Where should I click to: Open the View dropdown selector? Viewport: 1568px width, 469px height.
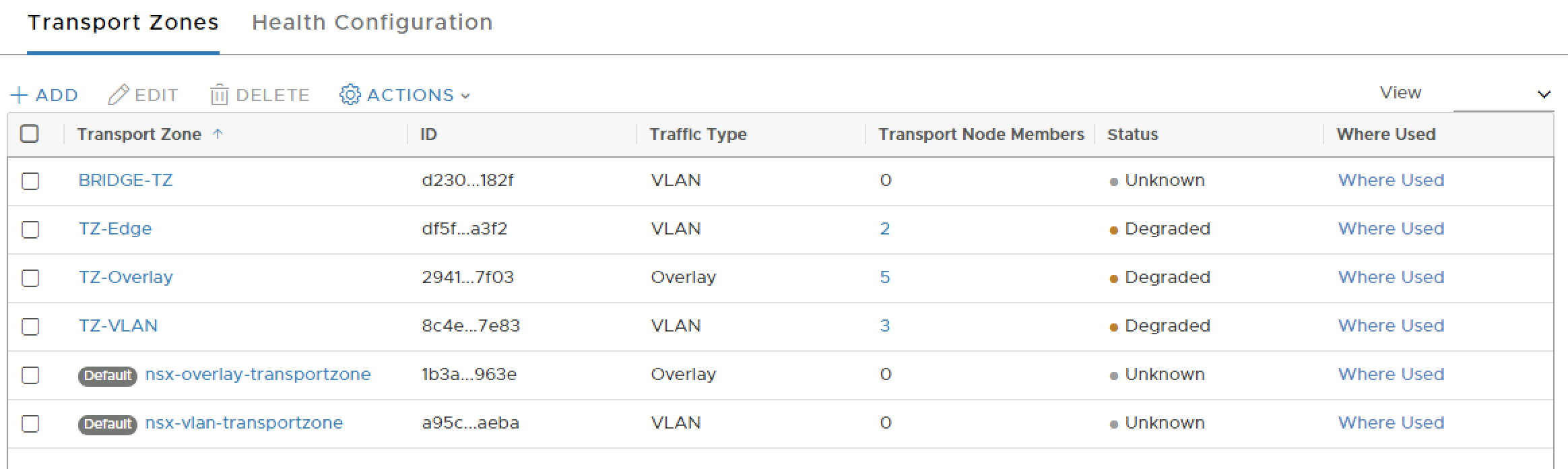pos(1503,94)
